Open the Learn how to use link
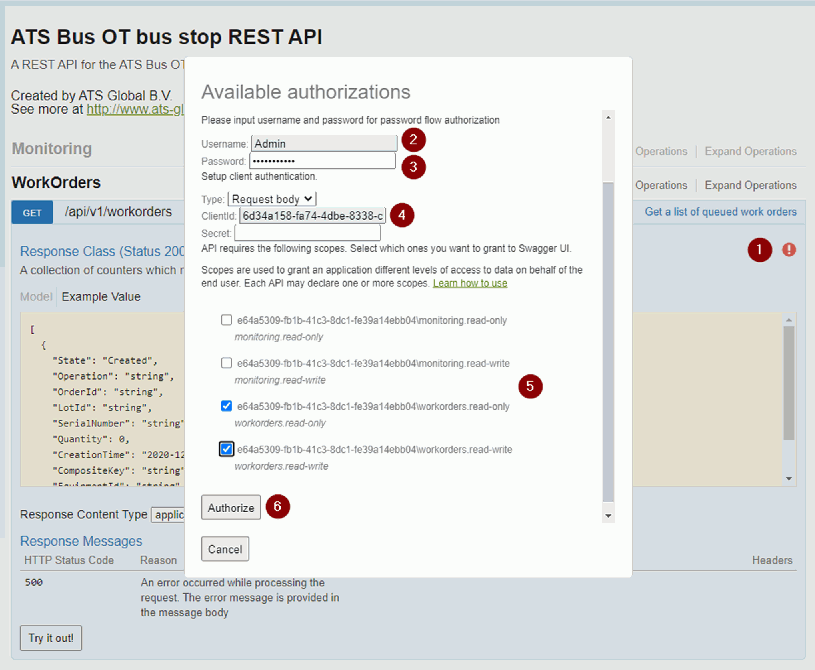Image resolution: width=815 pixels, height=670 pixels. [x=470, y=283]
